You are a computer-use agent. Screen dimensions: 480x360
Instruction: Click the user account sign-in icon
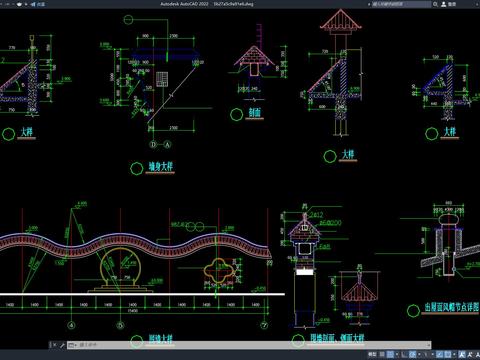(x=444, y=4)
